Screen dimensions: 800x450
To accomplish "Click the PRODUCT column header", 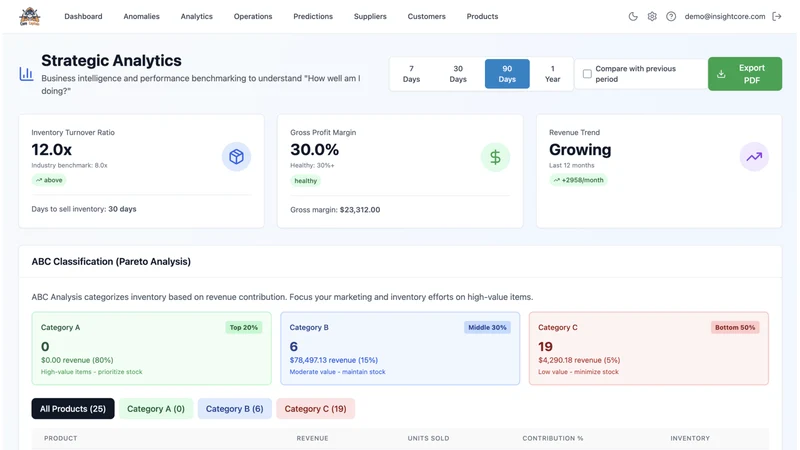I will point(61,438).
